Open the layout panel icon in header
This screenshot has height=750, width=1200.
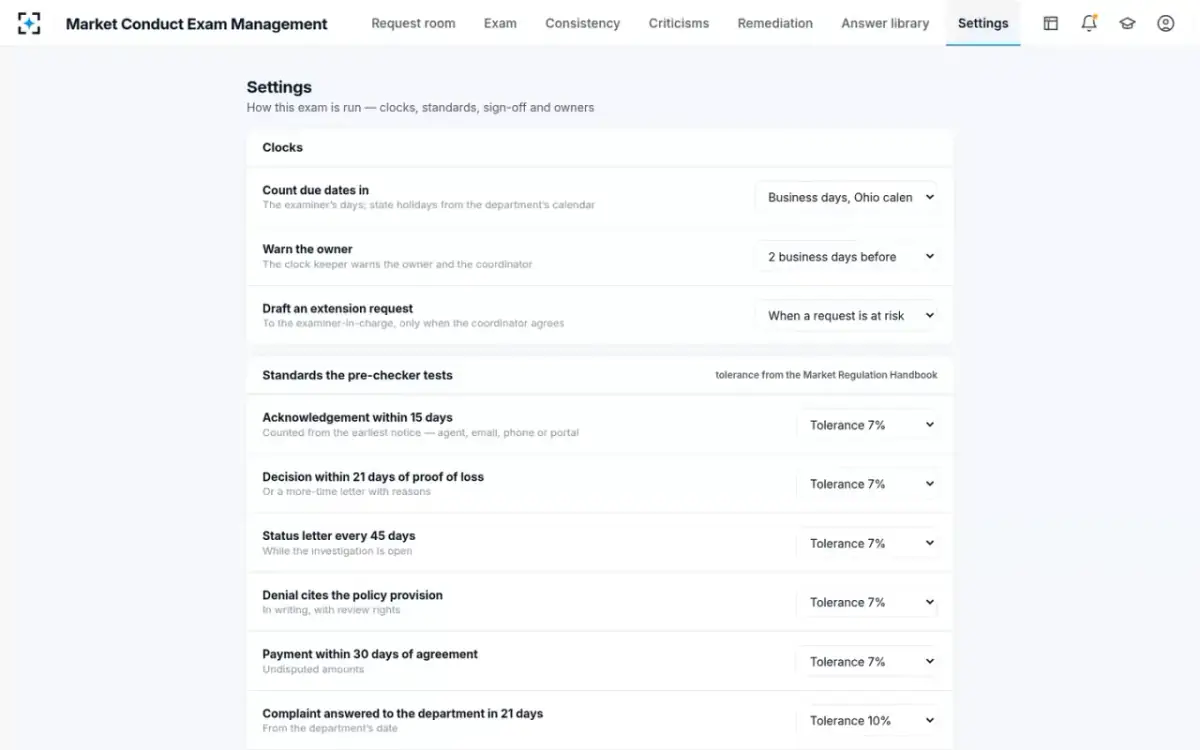pyautogui.click(x=1050, y=23)
